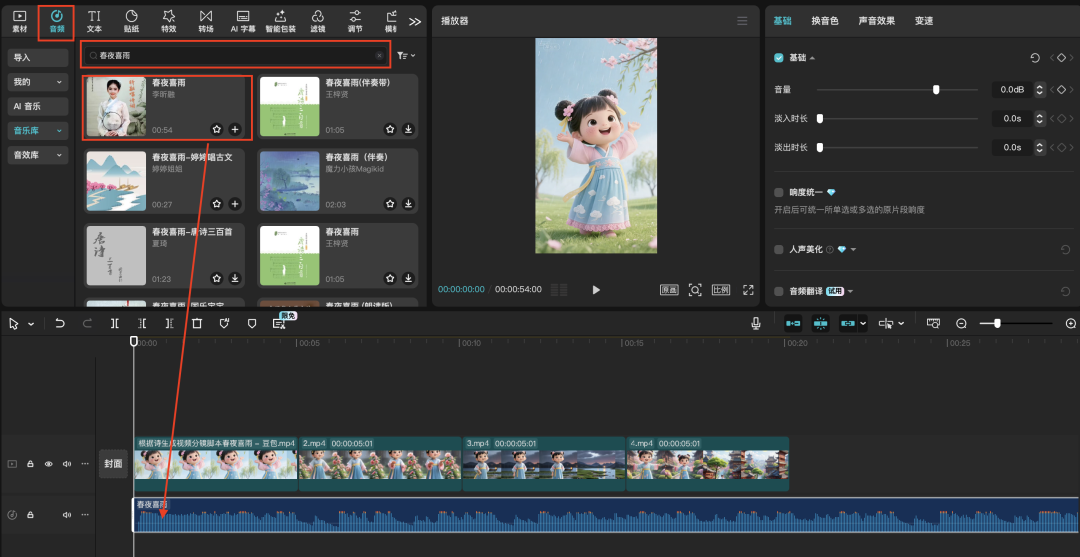
Task: Open the 转场 (transitions) panel
Action: point(206,20)
